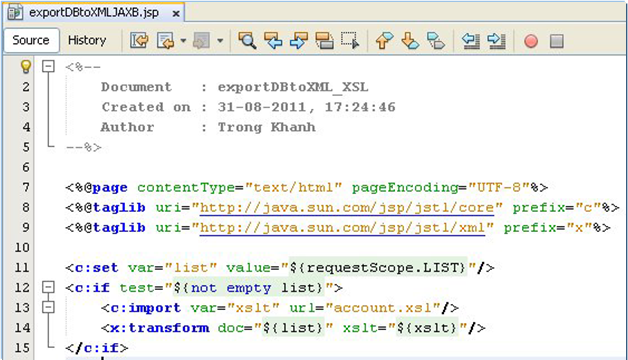Open the Back navigation dropdown arrow
The height and width of the screenshot is (360, 628).
[183, 41]
